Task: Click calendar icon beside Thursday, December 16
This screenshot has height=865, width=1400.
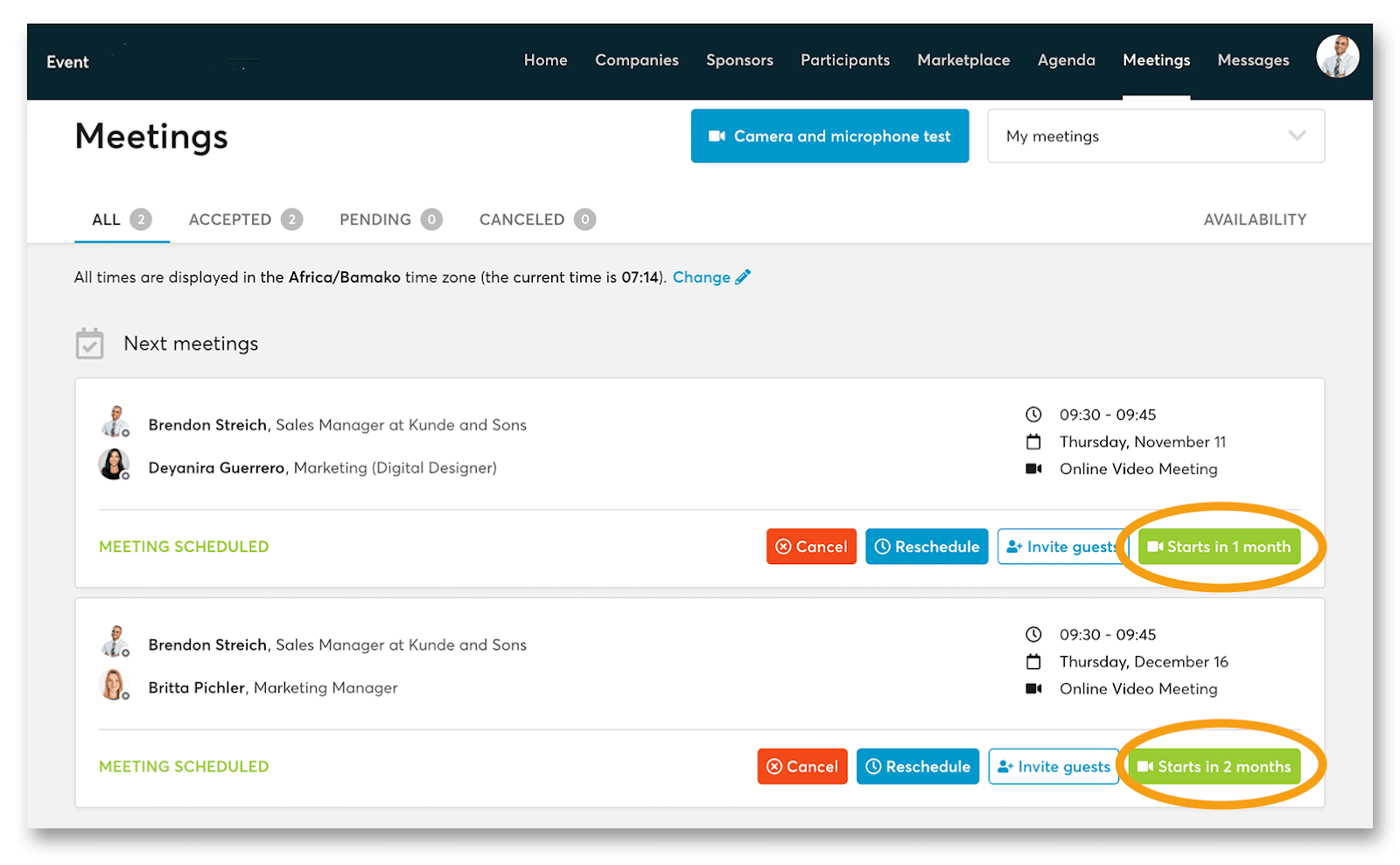Action: [x=1033, y=661]
